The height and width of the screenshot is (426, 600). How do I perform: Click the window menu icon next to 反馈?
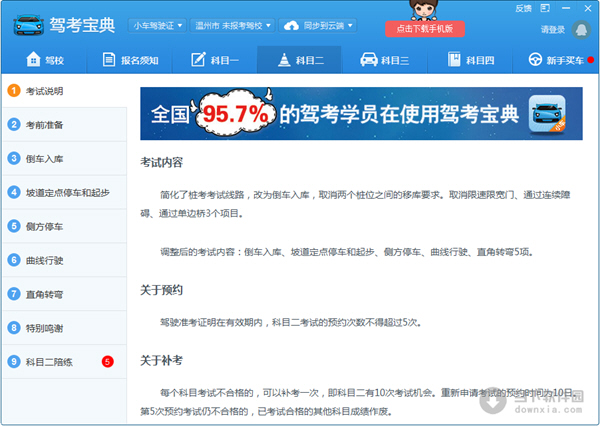point(545,8)
